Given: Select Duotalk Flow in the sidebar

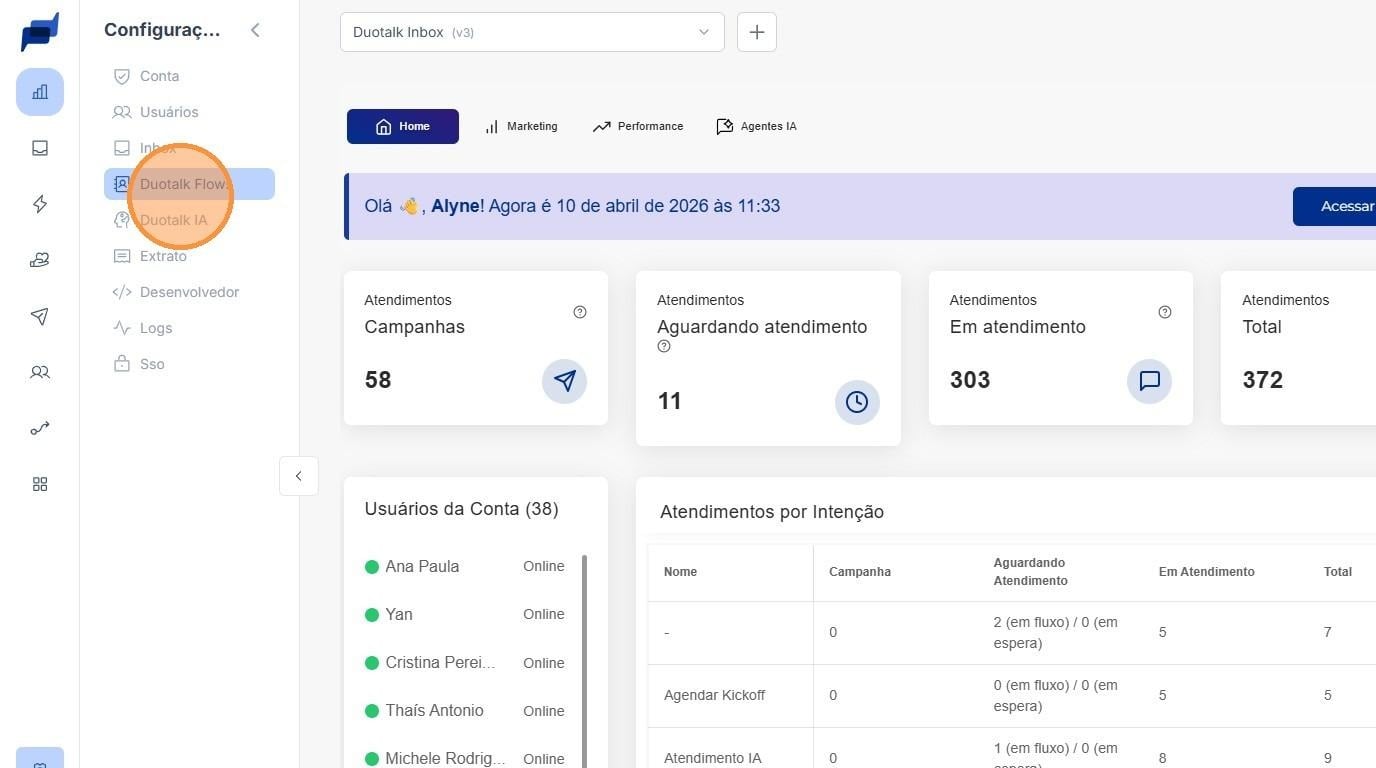Looking at the screenshot, I should coord(189,184).
